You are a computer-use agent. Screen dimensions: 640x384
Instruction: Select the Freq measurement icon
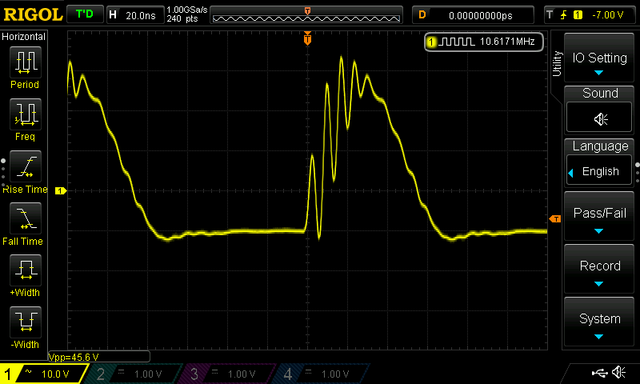25,114
